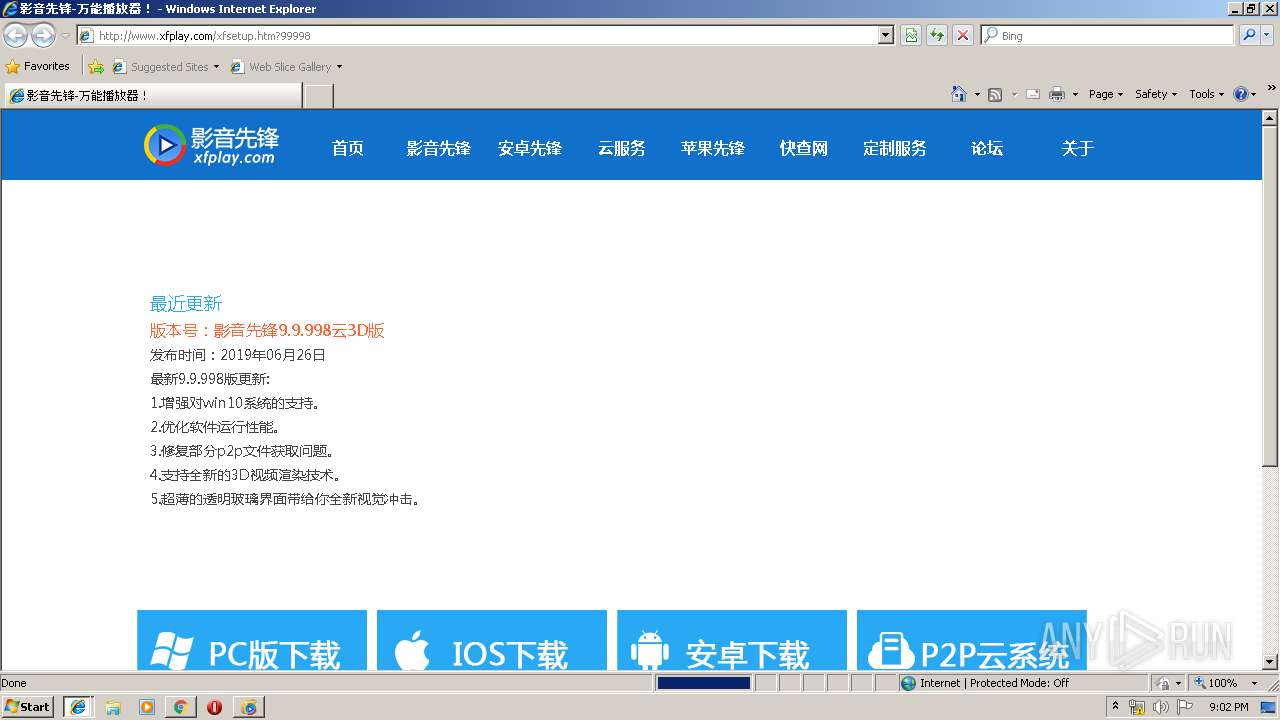
Task: Click the 版本号：影音先锋9.9.998云3D版 text
Action: [x=267, y=330]
